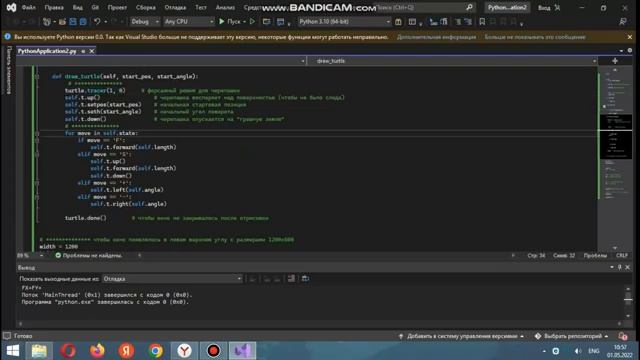Click the package icon next to Python environment
640x360 pixels.
[x=398, y=22]
